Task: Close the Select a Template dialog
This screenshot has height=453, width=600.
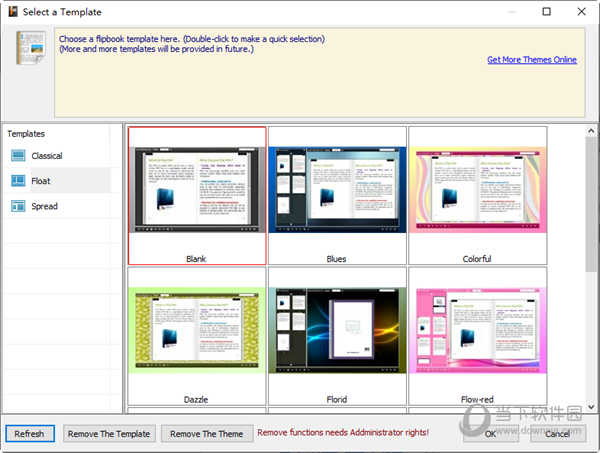Action: 581,11
